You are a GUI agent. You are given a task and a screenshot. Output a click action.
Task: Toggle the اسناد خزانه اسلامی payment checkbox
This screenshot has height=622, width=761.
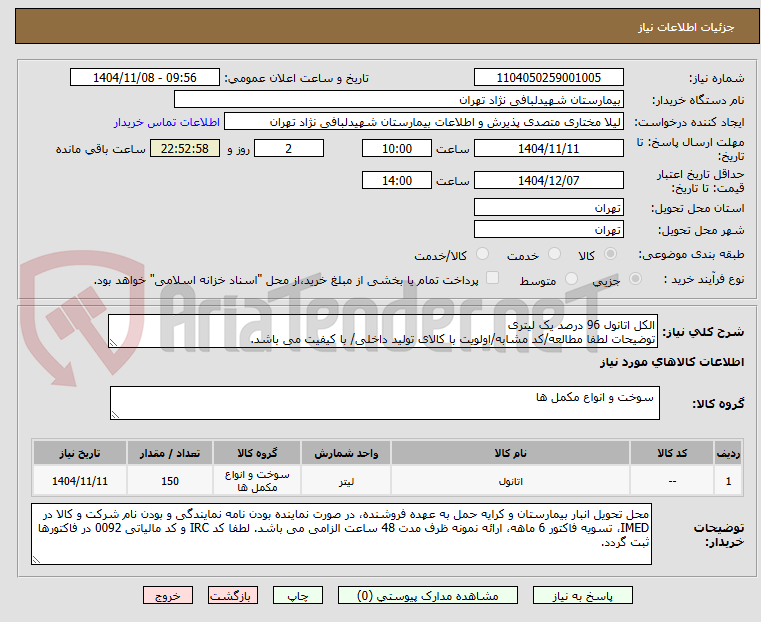(x=492, y=278)
